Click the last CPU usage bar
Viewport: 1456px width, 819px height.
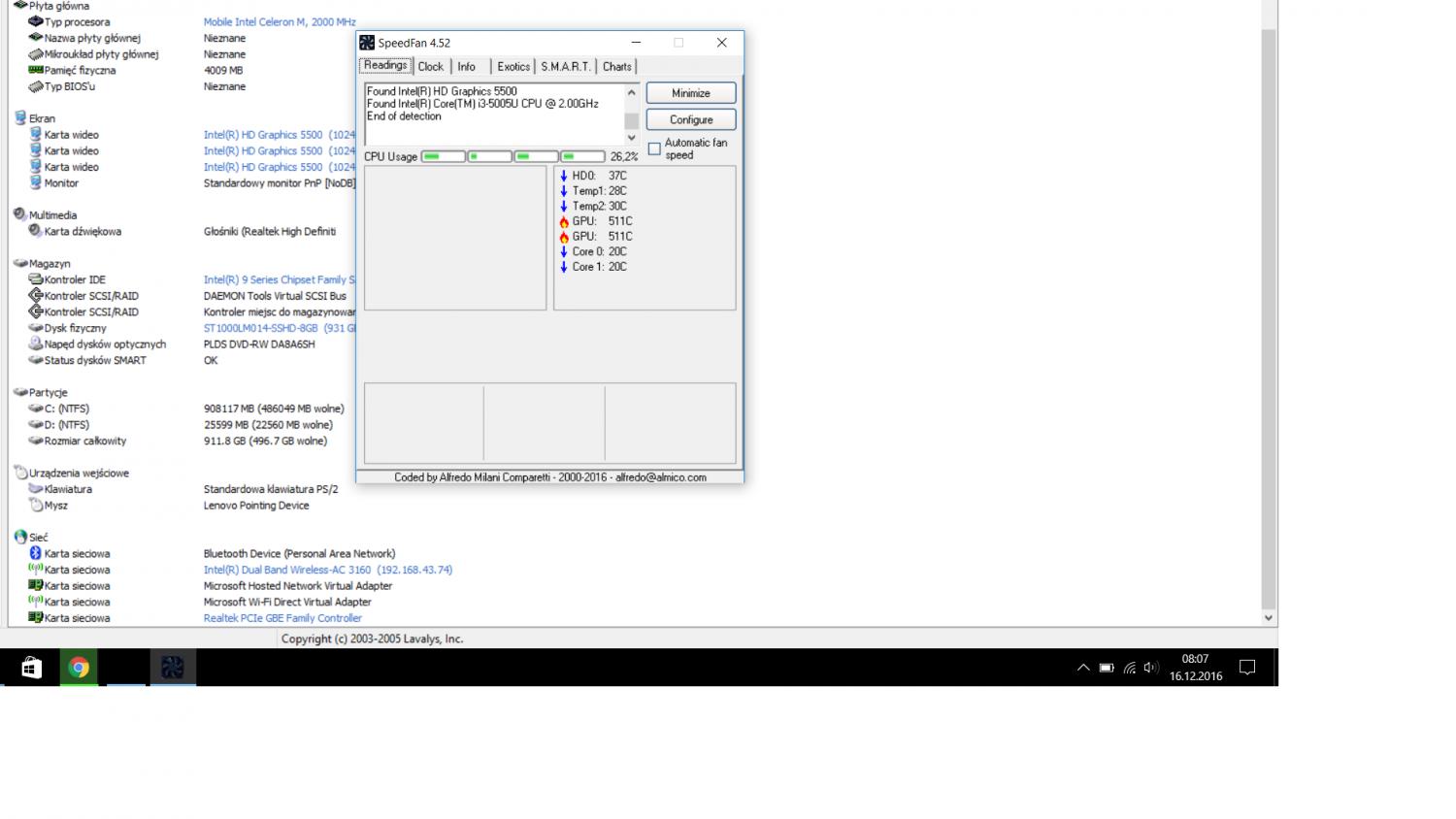coord(582,156)
